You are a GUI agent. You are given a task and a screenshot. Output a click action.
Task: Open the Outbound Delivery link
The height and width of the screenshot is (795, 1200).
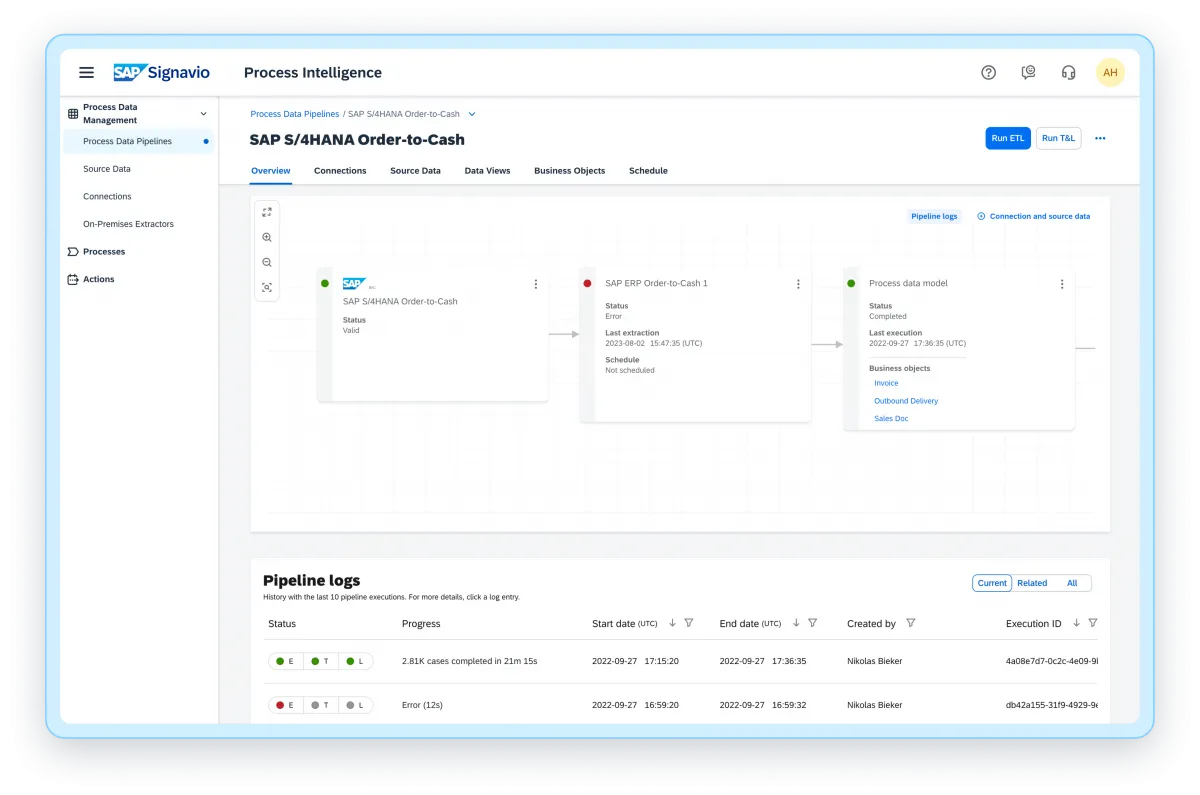[906, 401]
